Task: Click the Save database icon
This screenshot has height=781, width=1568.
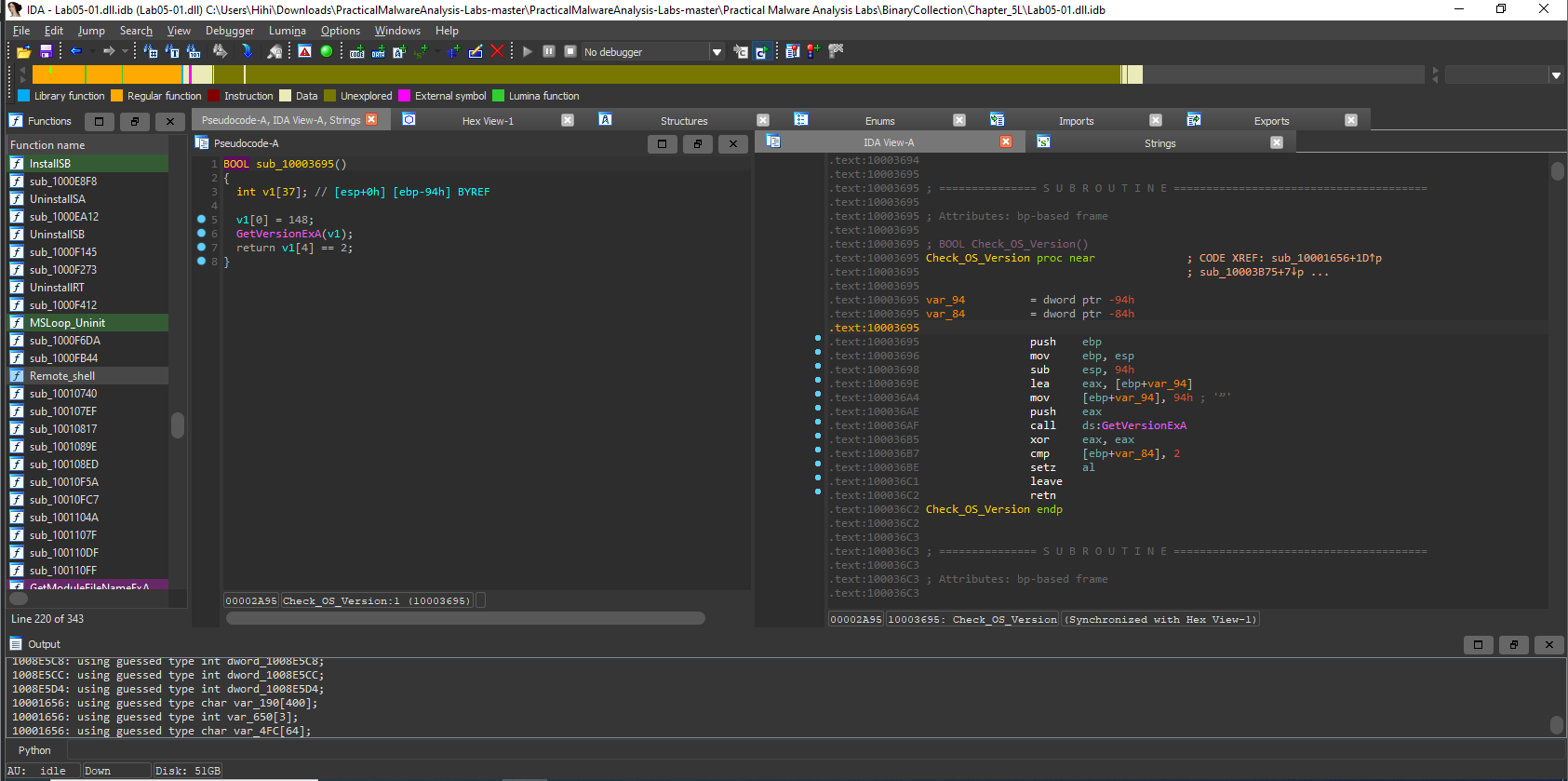Action: pos(46,52)
